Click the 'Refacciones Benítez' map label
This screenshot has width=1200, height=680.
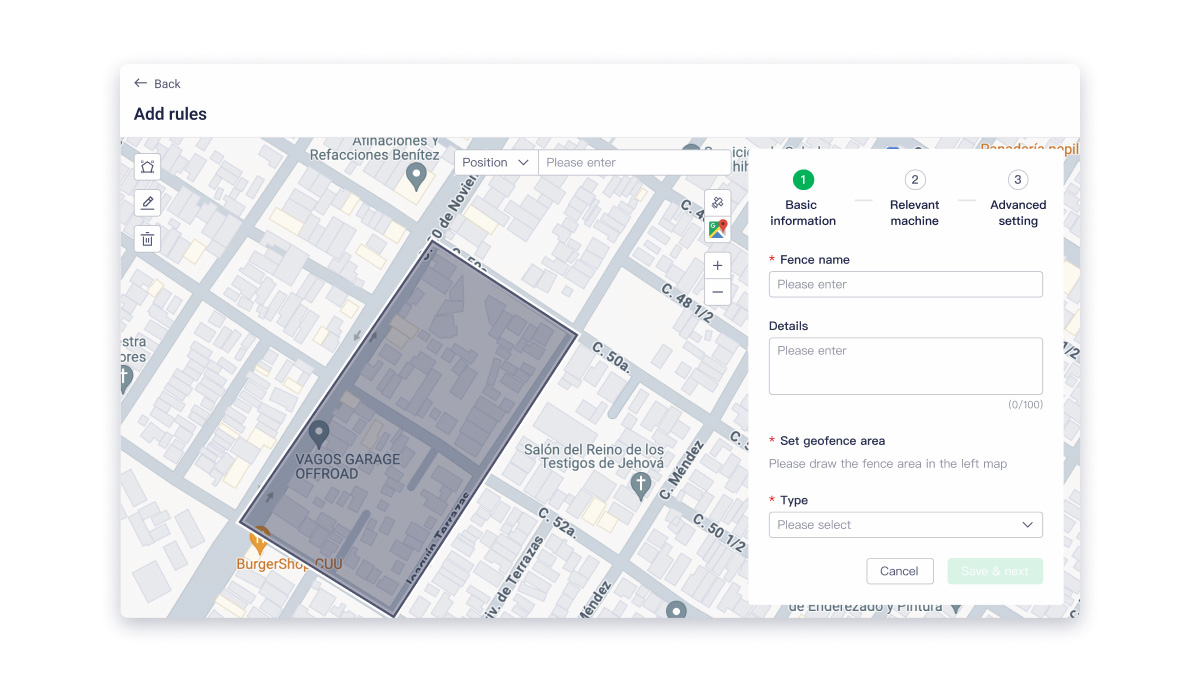click(x=374, y=155)
